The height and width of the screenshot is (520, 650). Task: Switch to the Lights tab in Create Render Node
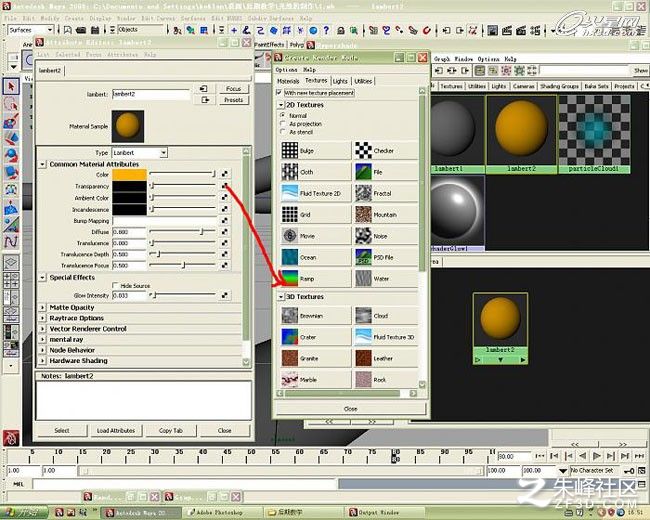[x=340, y=81]
